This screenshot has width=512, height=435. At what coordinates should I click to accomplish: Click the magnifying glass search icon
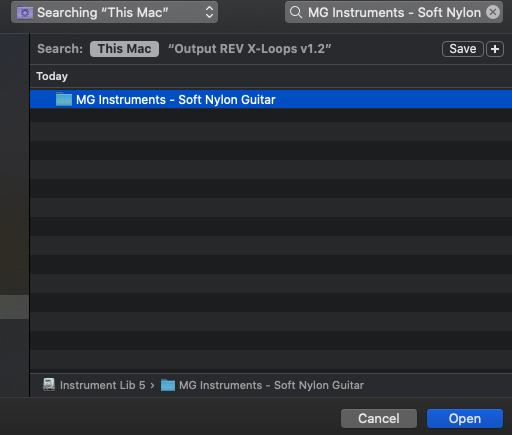tap(296, 12)
